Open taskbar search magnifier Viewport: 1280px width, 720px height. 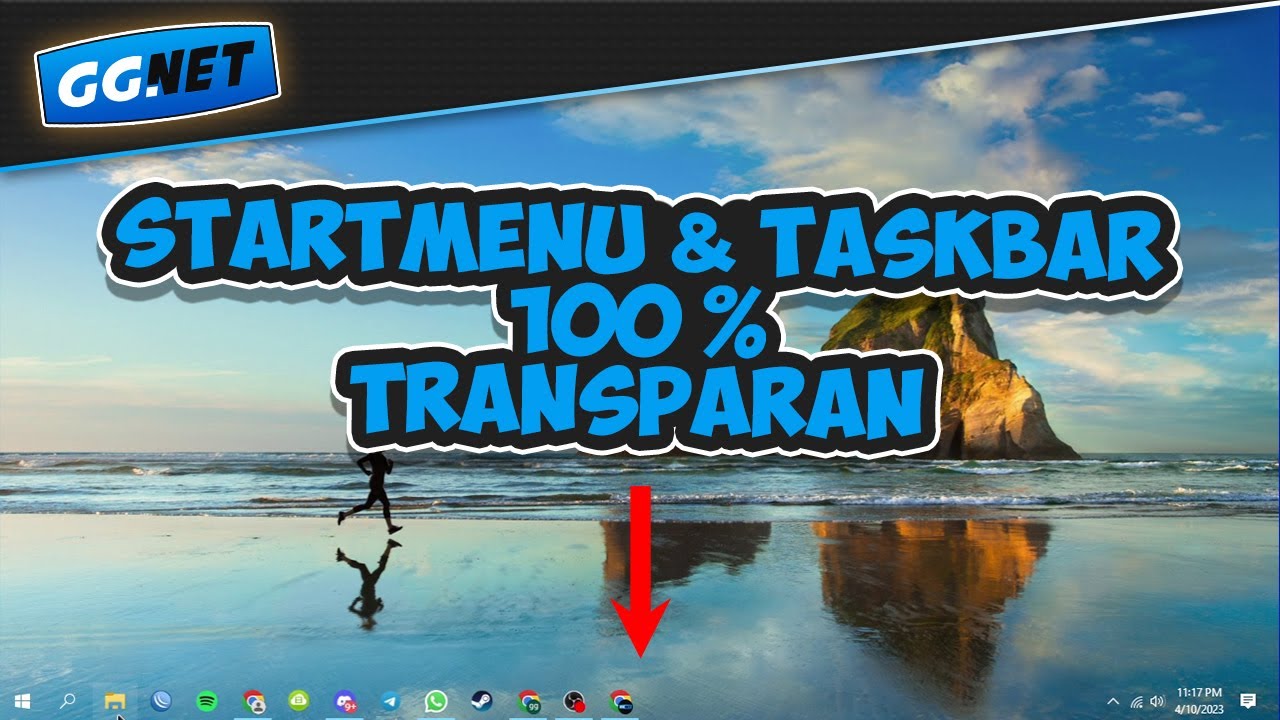[68, 701]
